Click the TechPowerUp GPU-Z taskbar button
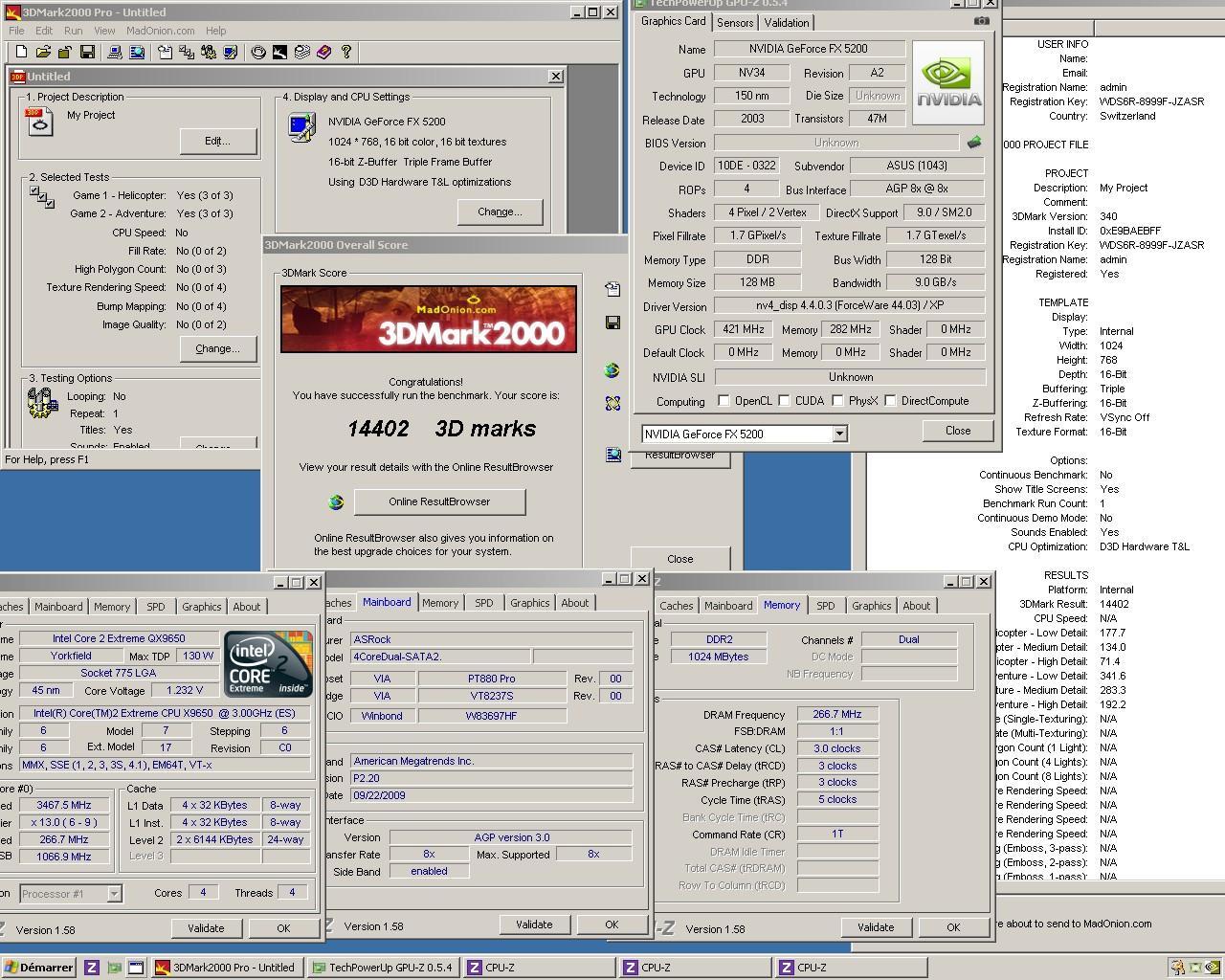The width and height of the screenshot is (1225, 980). [383, 968]
